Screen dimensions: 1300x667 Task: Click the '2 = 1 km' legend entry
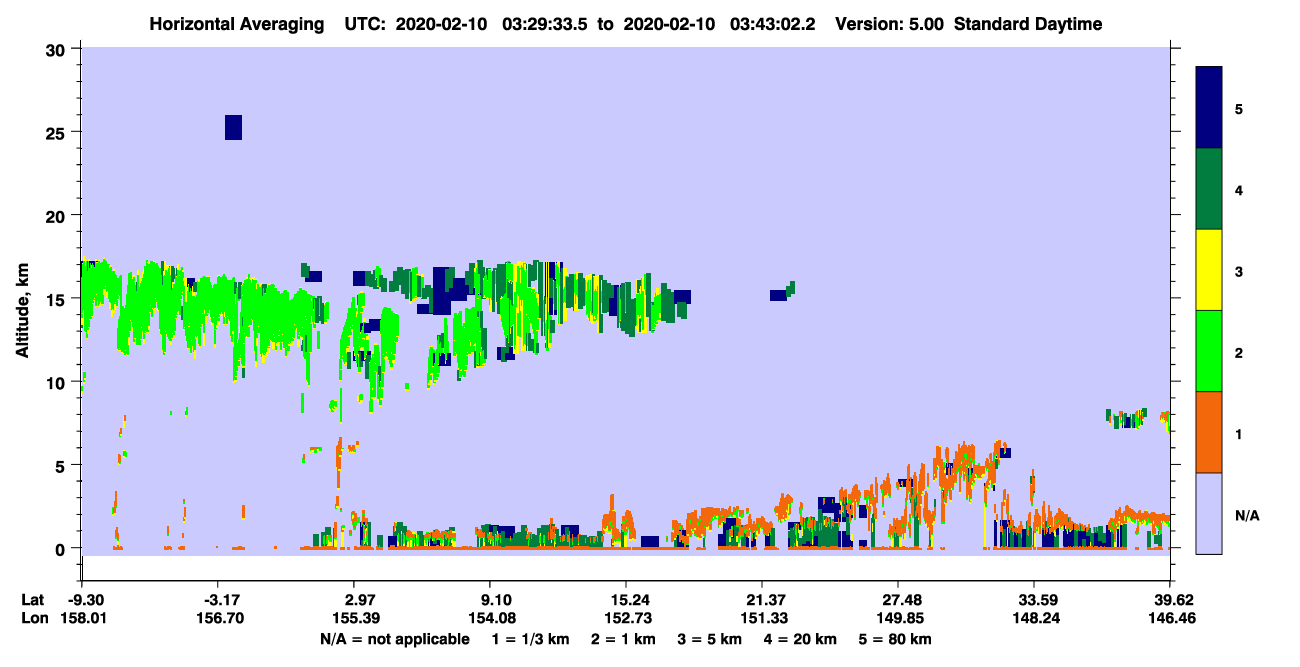point(623,639)
